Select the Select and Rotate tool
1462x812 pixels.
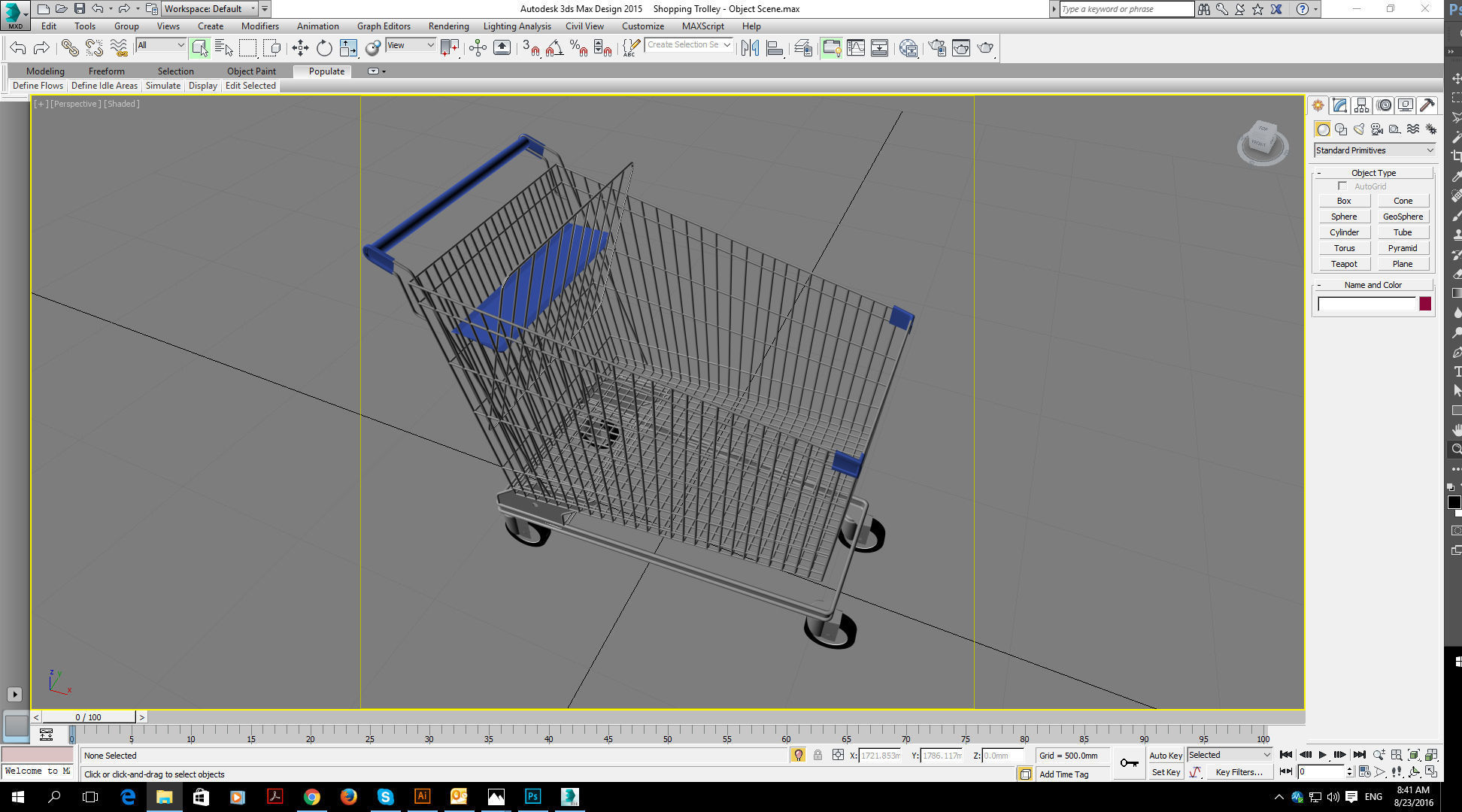pyautogui.click(x=324, y=48)
